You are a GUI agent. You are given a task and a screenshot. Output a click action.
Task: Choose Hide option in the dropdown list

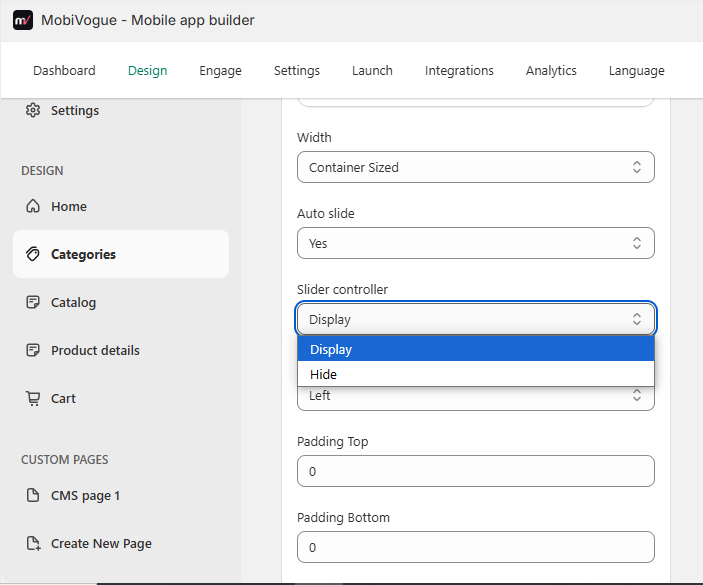476,374
